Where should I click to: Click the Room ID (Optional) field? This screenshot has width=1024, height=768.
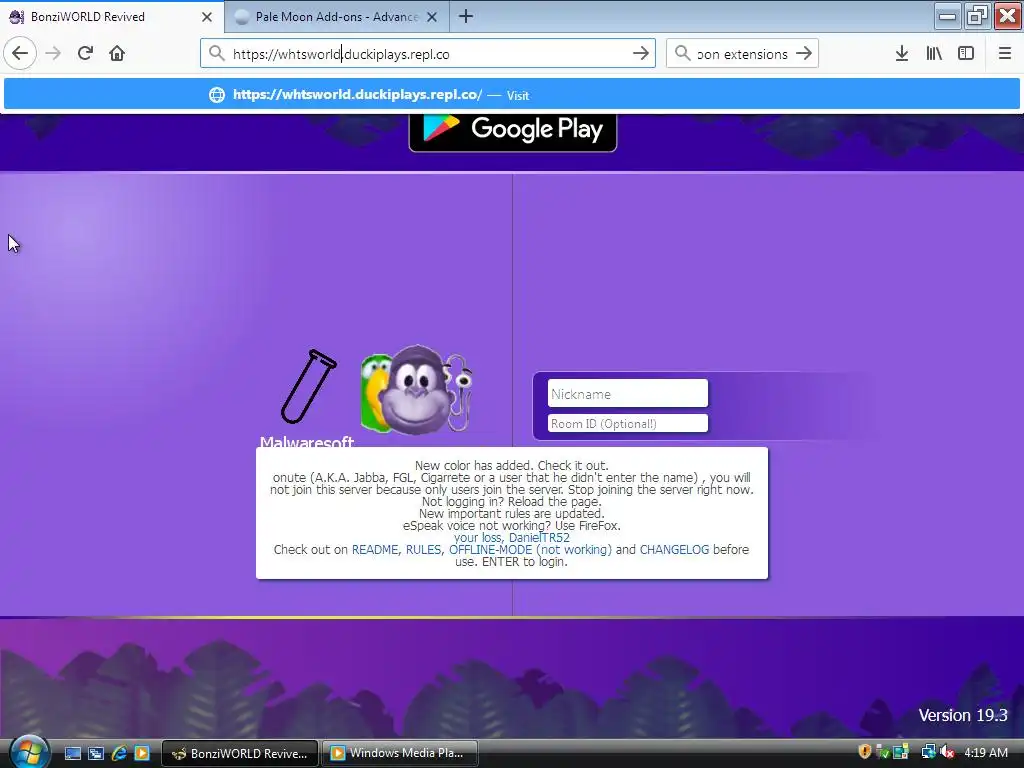628,423
